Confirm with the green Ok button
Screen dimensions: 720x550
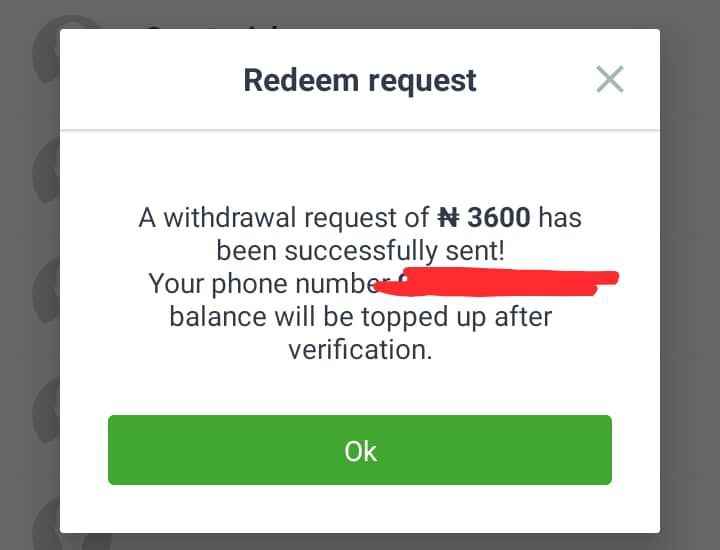point(360,450)
